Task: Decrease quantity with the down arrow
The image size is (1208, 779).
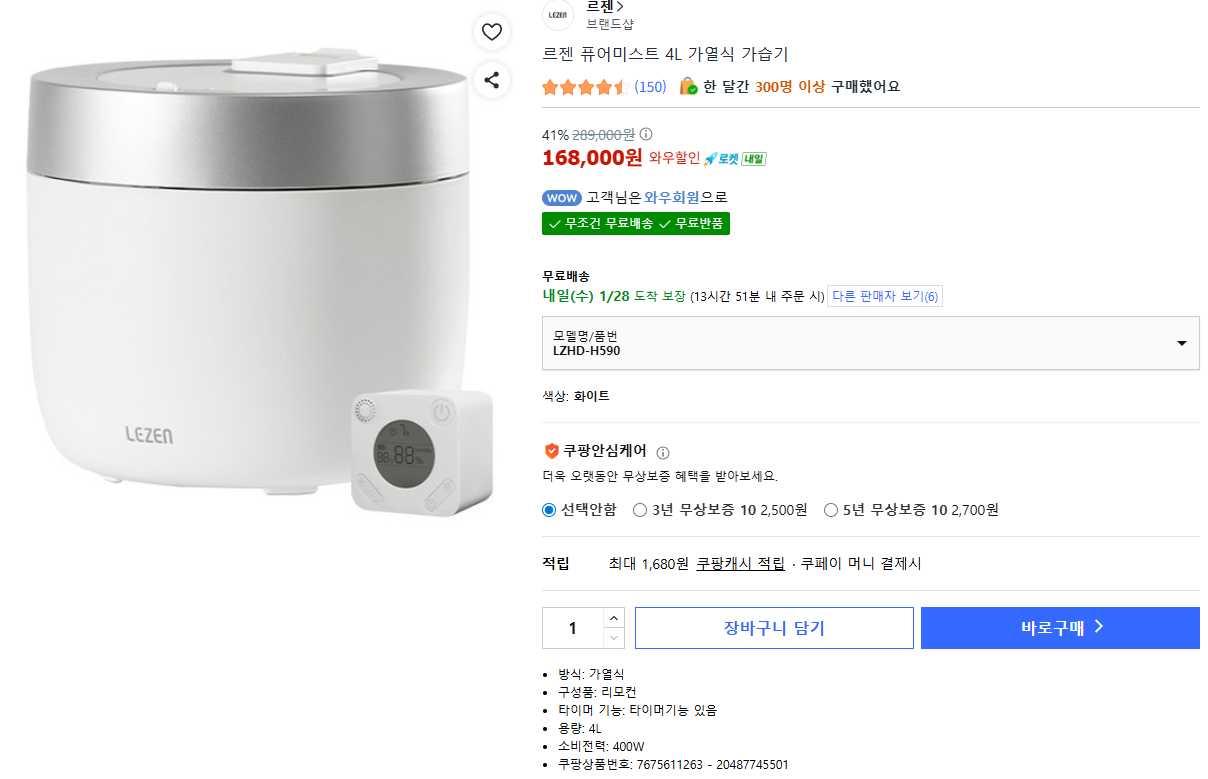Action: [614, 638]
